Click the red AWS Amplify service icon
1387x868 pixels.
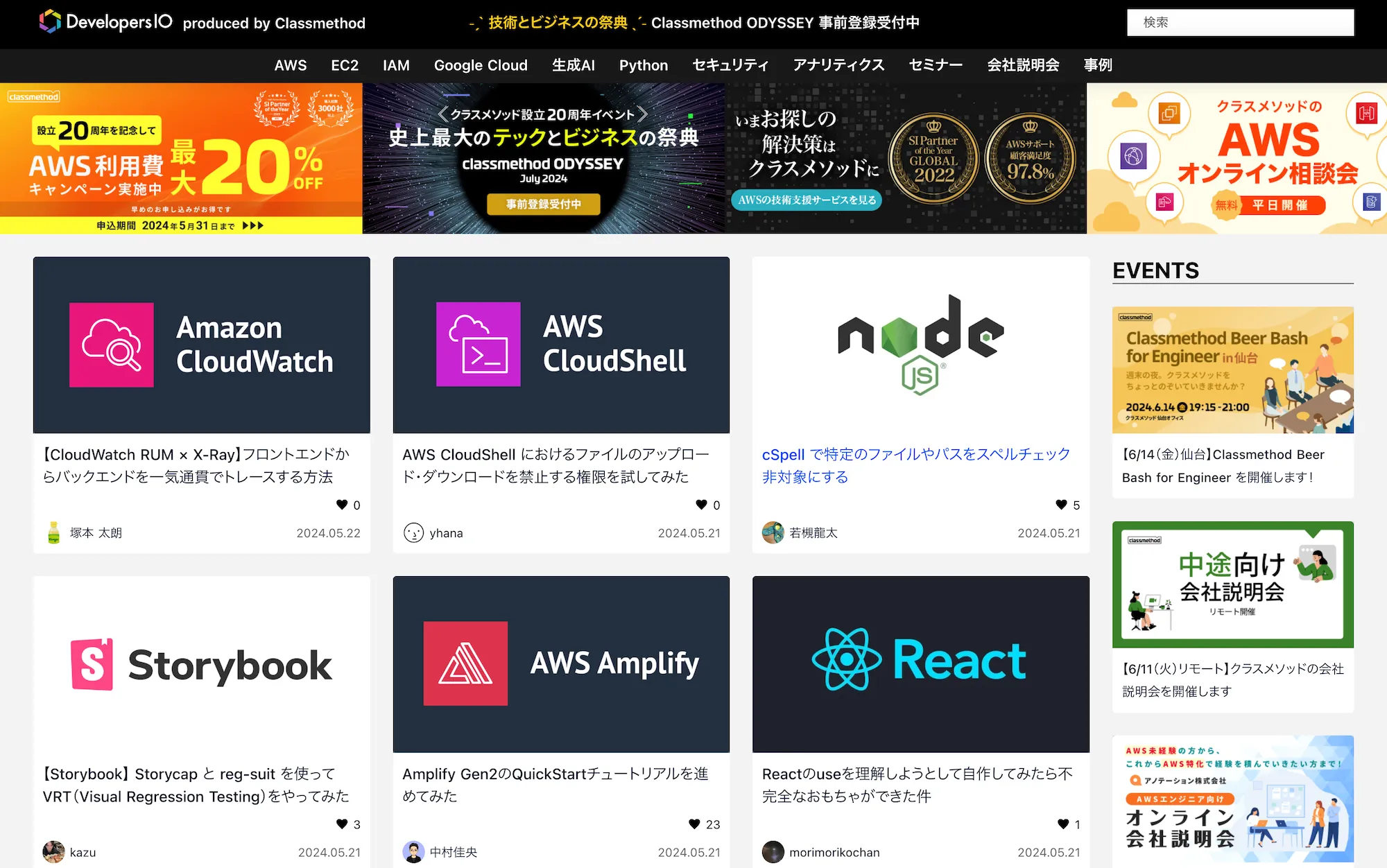pos(465,663)
